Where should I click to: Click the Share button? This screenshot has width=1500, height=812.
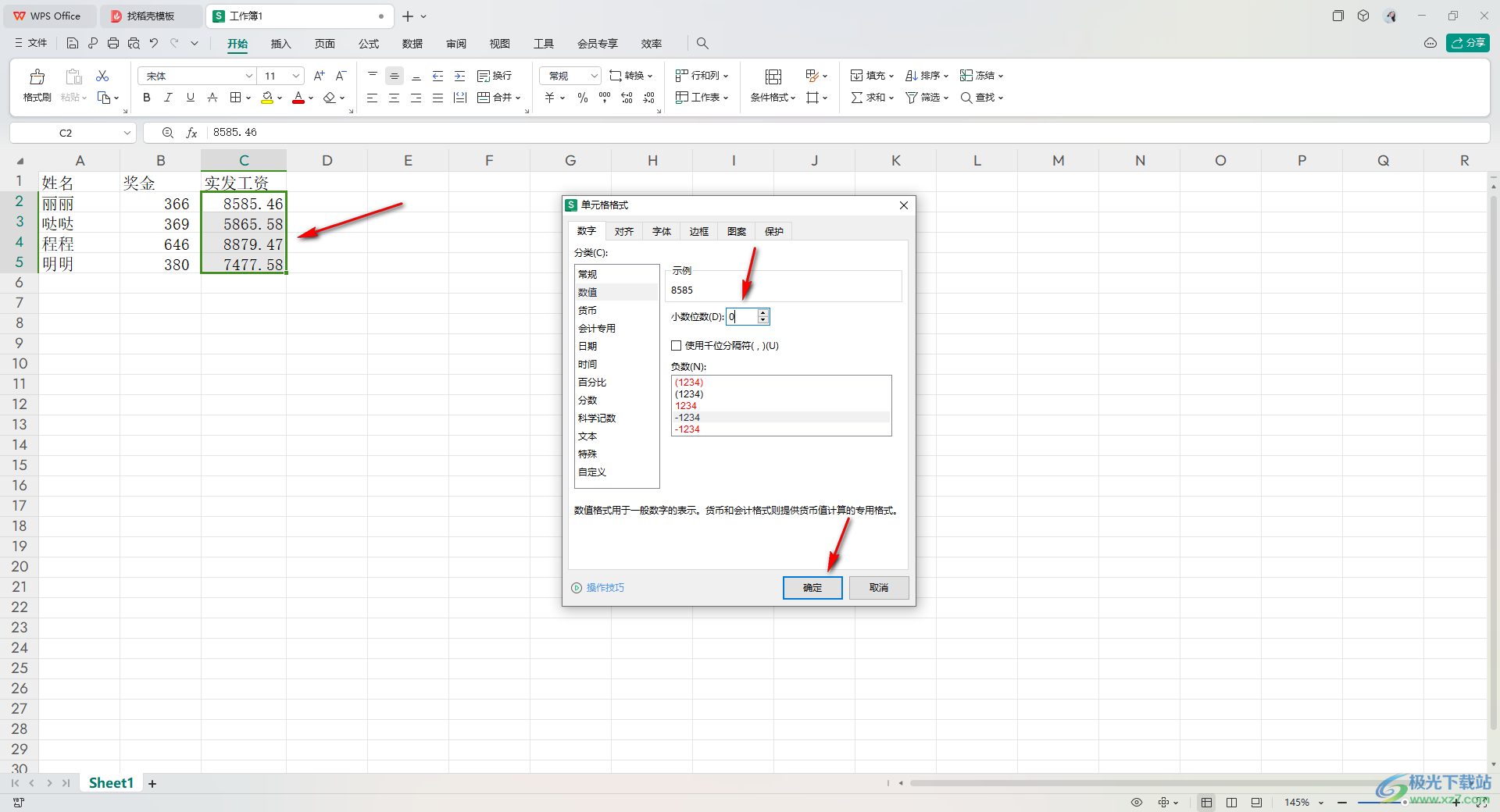point(1468,43)
